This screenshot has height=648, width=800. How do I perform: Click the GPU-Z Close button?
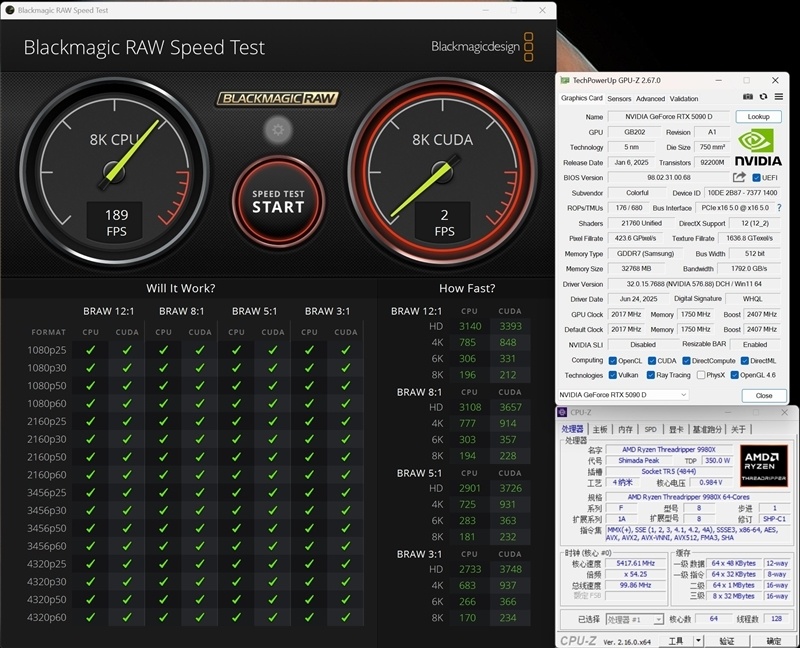(764, 395)
